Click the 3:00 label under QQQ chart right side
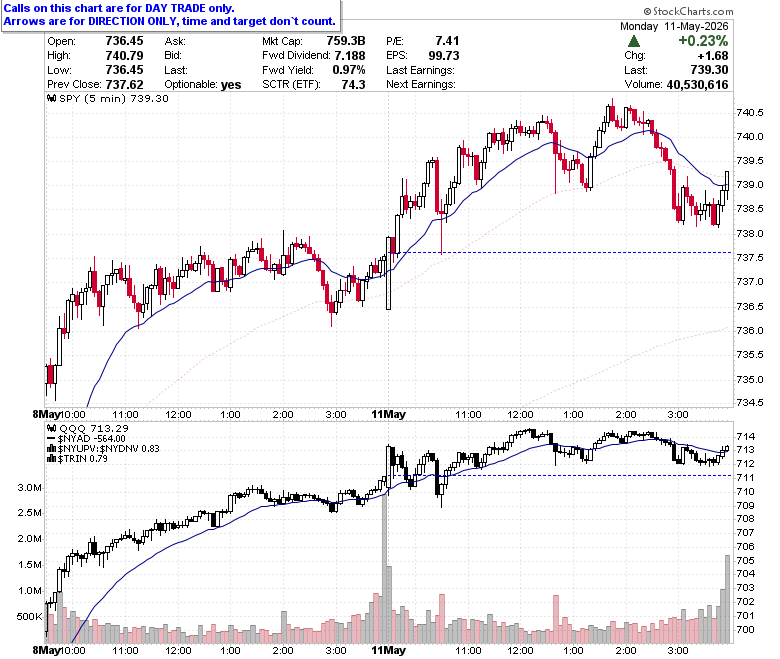 tap(678, 650)
